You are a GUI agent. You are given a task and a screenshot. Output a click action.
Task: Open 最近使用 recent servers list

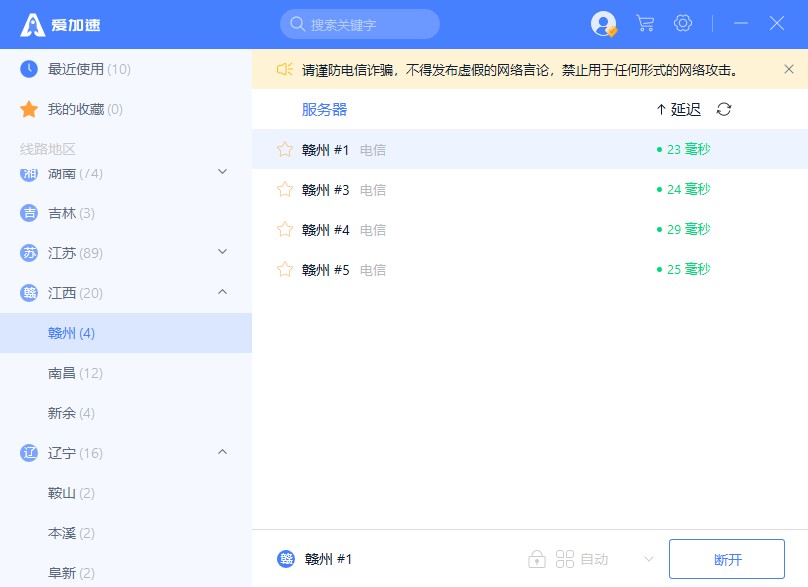click(89, 69)
